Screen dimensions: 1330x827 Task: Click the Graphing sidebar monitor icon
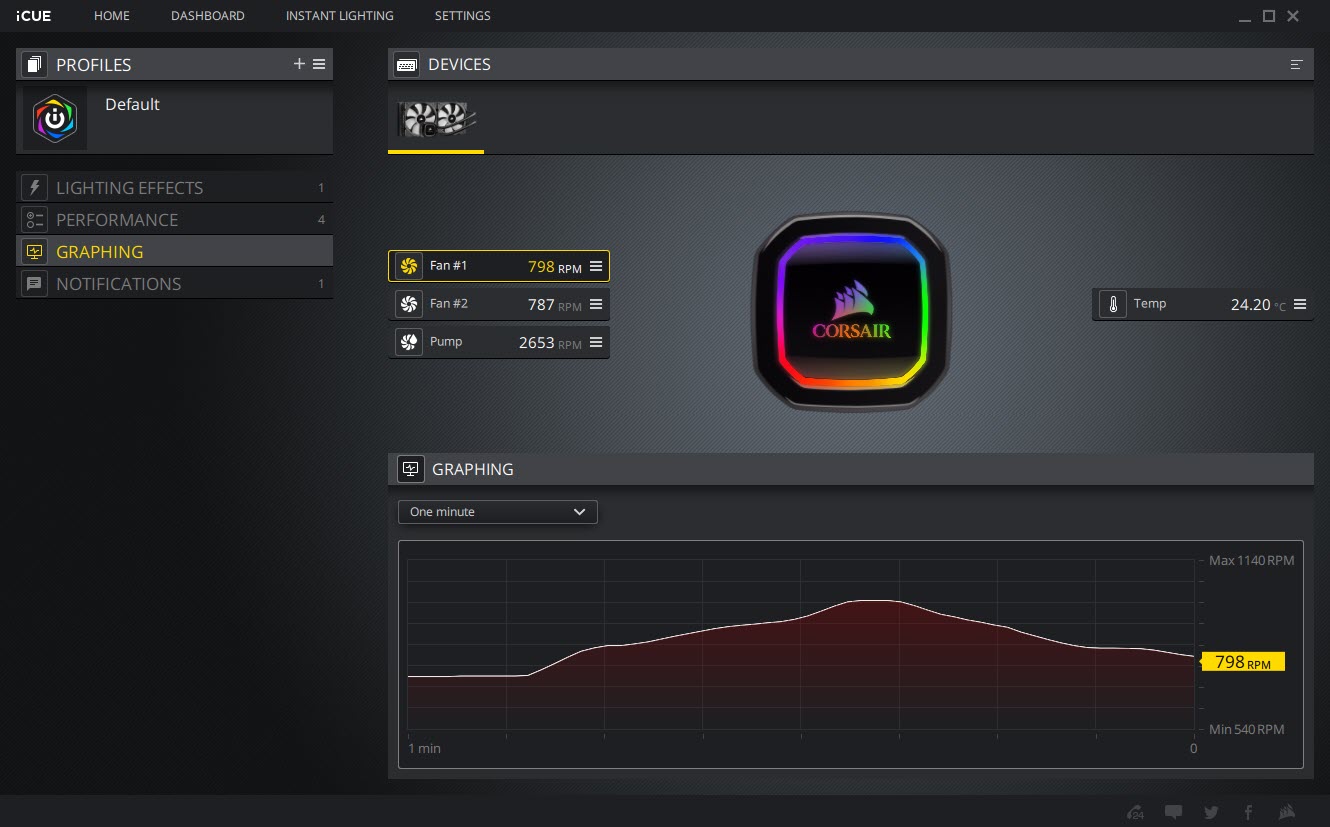coord(35,252)
